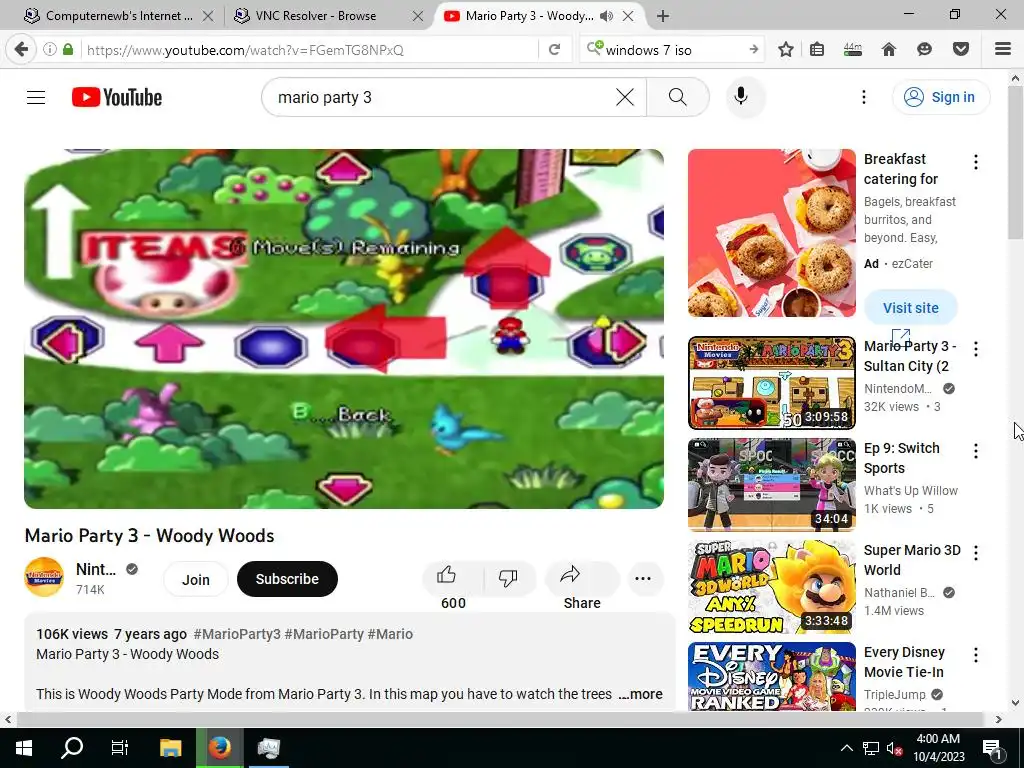Screen dimensions: 1024x768
Task: Clear the YouTube search text with X
Action: coord(625,97)
